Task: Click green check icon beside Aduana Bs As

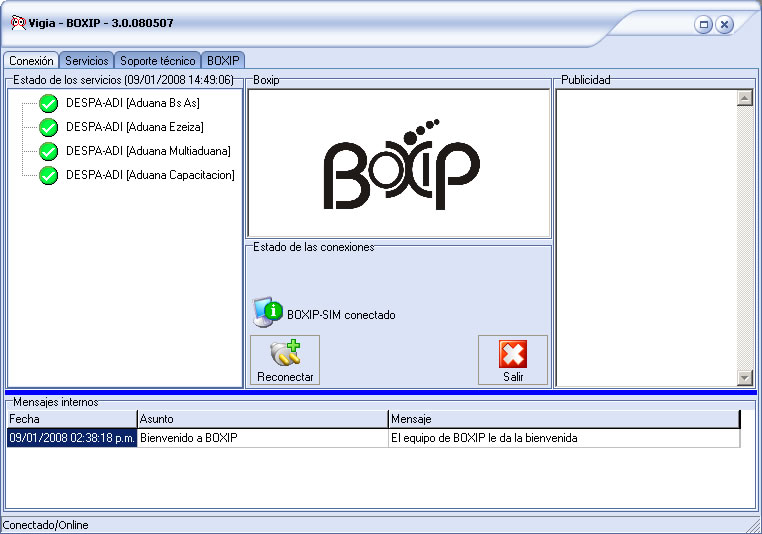Action: (x=48, y=103)
